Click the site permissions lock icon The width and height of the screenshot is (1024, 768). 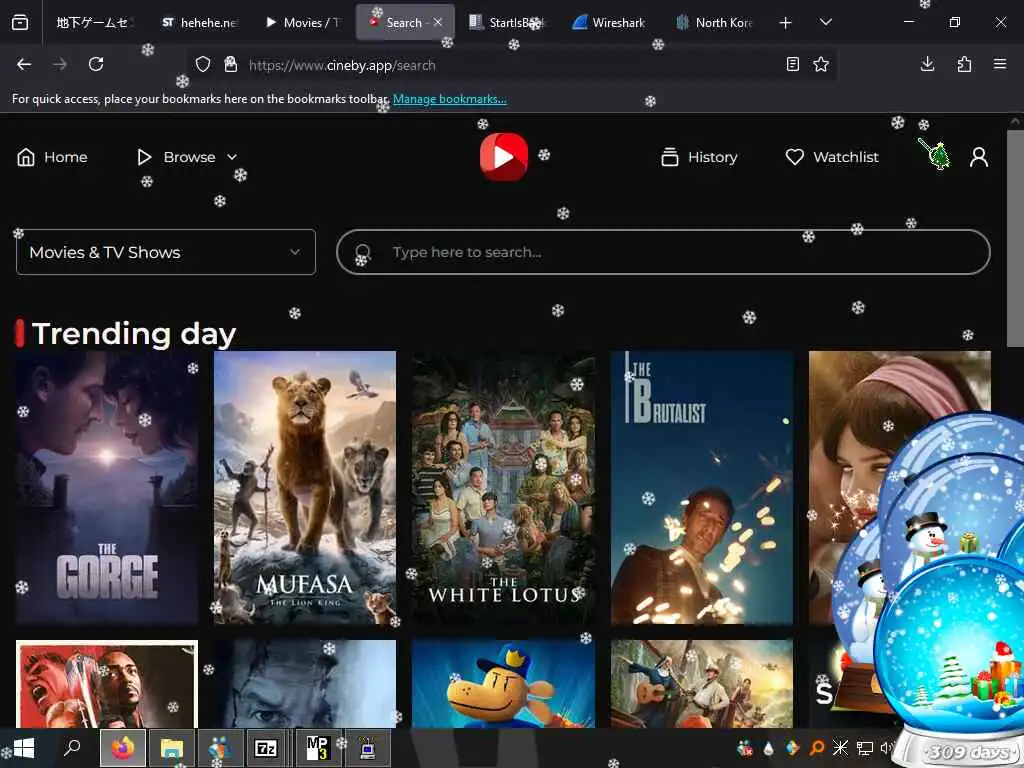[x=231, y=64]
